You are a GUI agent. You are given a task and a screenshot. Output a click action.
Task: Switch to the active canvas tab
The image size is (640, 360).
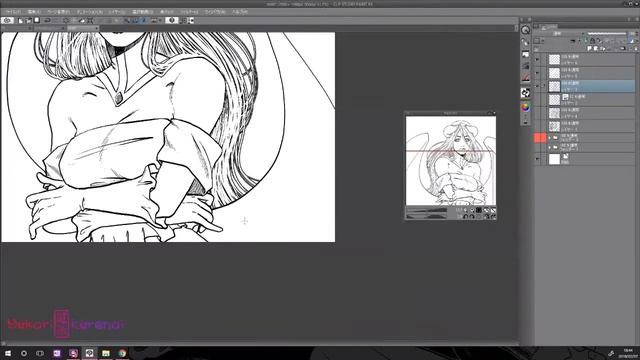[x=83, y=28]
